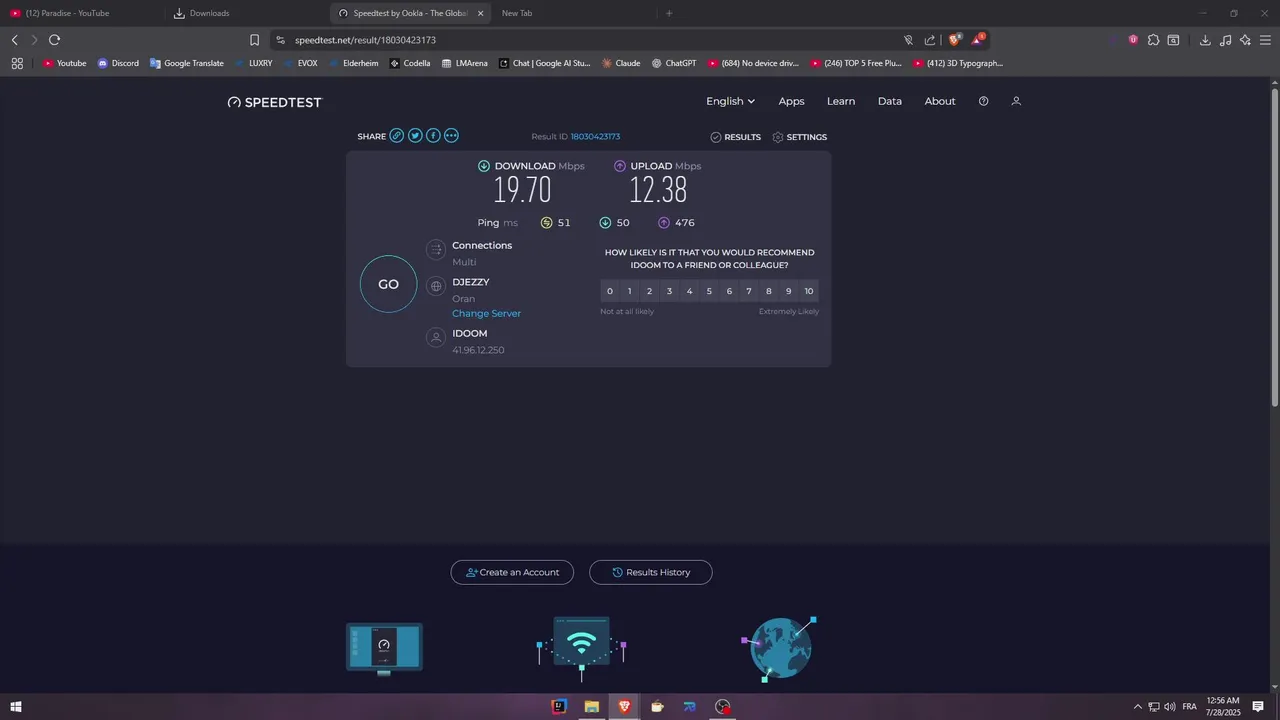Open the pink U shield extension

[x=1133, y=40]
